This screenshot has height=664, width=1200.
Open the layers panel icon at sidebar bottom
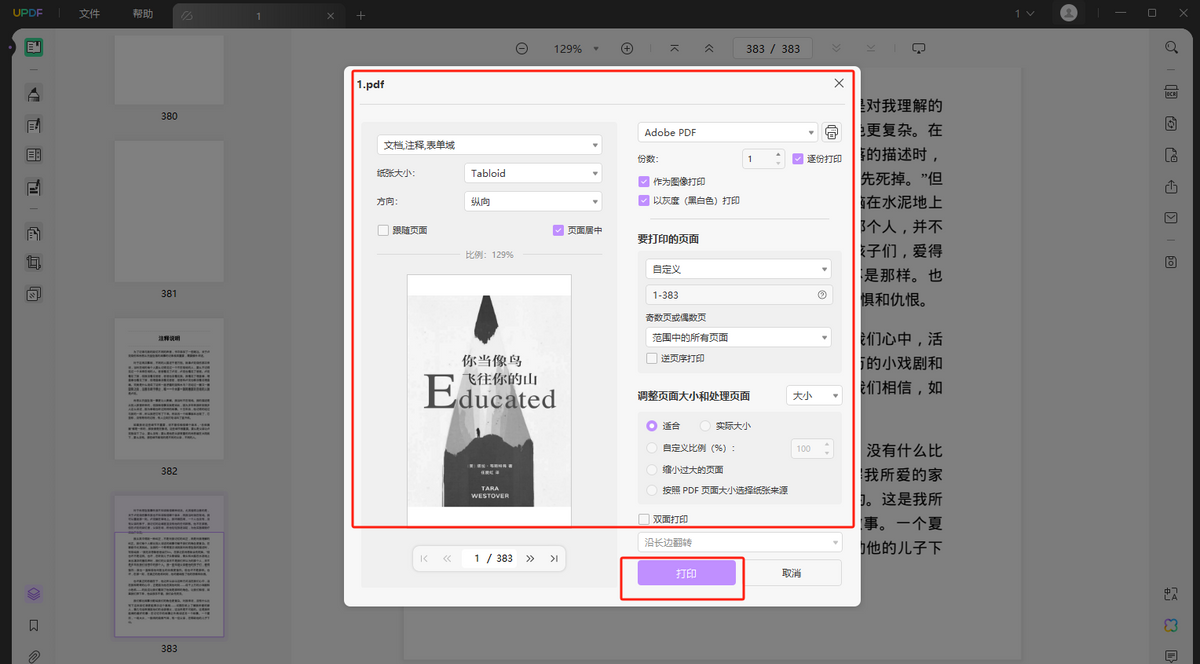coord(34,594)
